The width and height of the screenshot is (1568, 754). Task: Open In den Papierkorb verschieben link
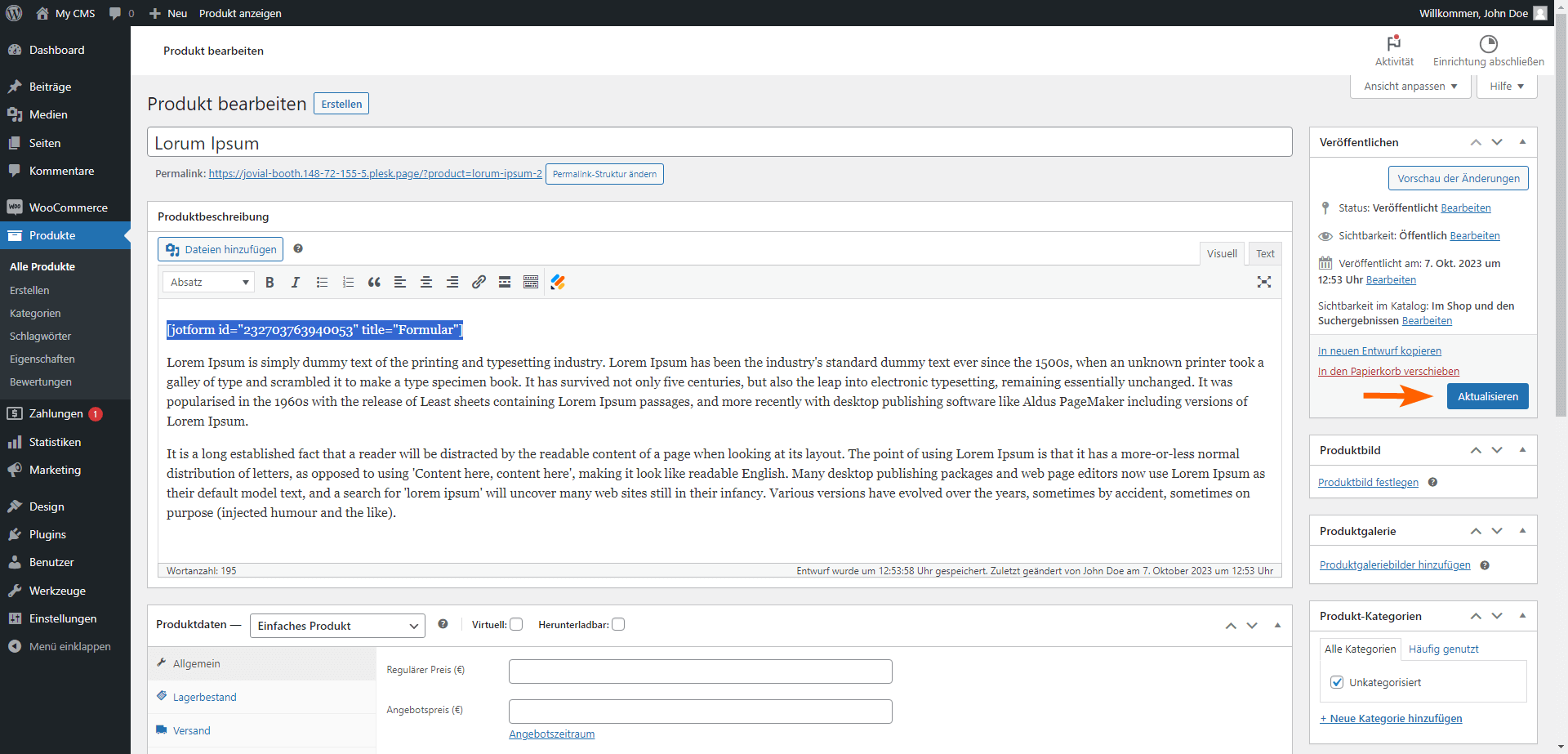click(1388, 372)
